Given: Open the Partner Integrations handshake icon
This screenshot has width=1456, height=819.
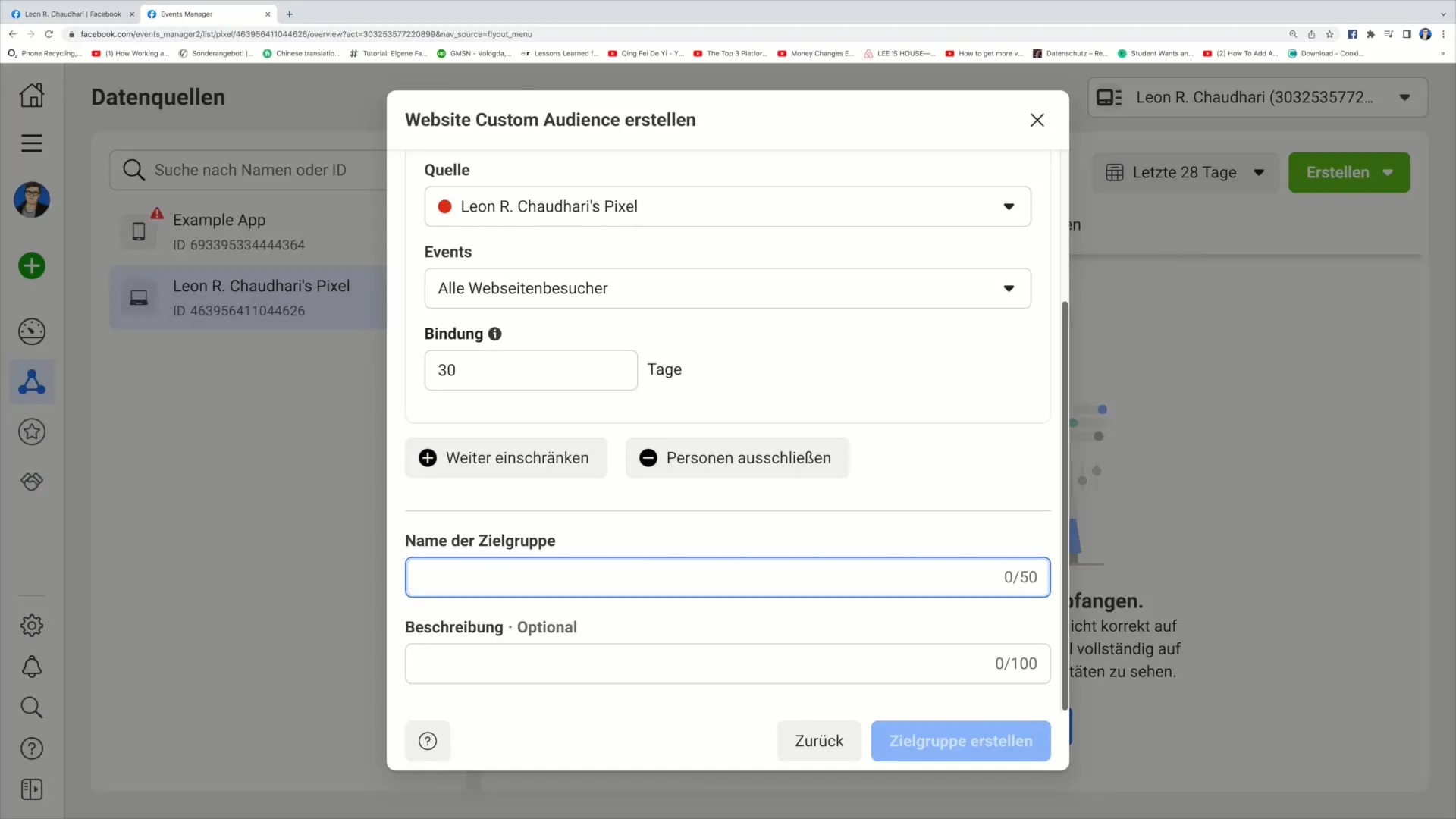Looking at the screenshot, I should [x=32, y=482].
